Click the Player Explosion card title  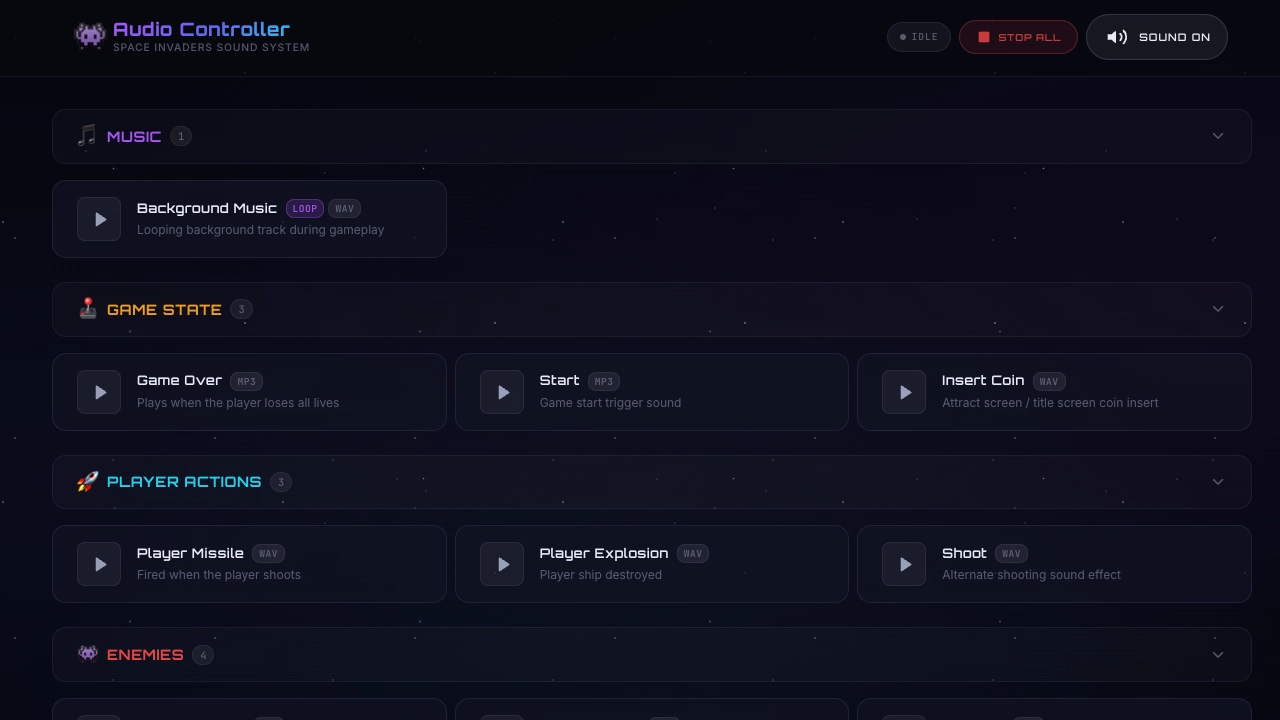pyautogui.click(x=604, y=553)
